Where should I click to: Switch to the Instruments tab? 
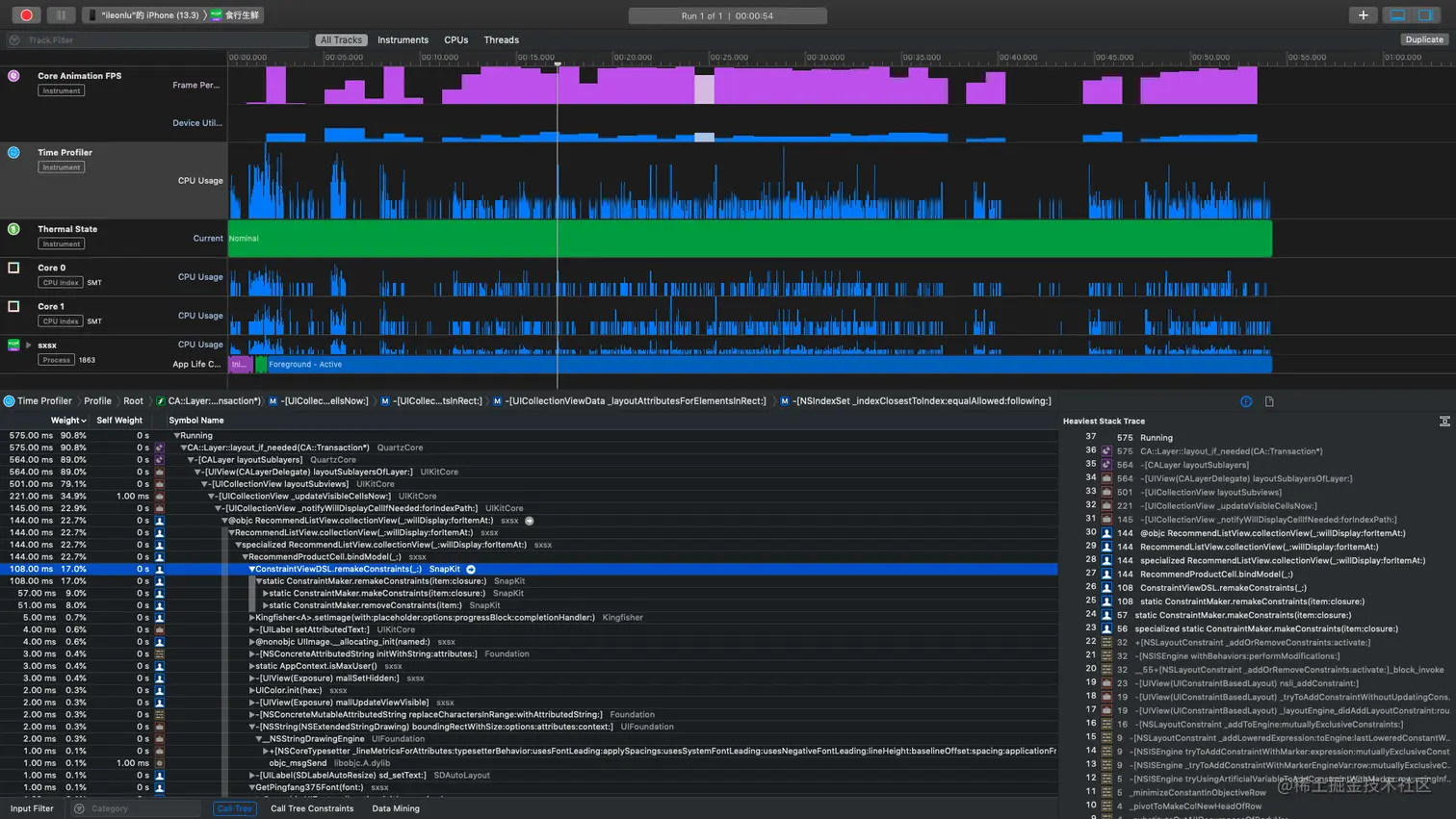403,39
